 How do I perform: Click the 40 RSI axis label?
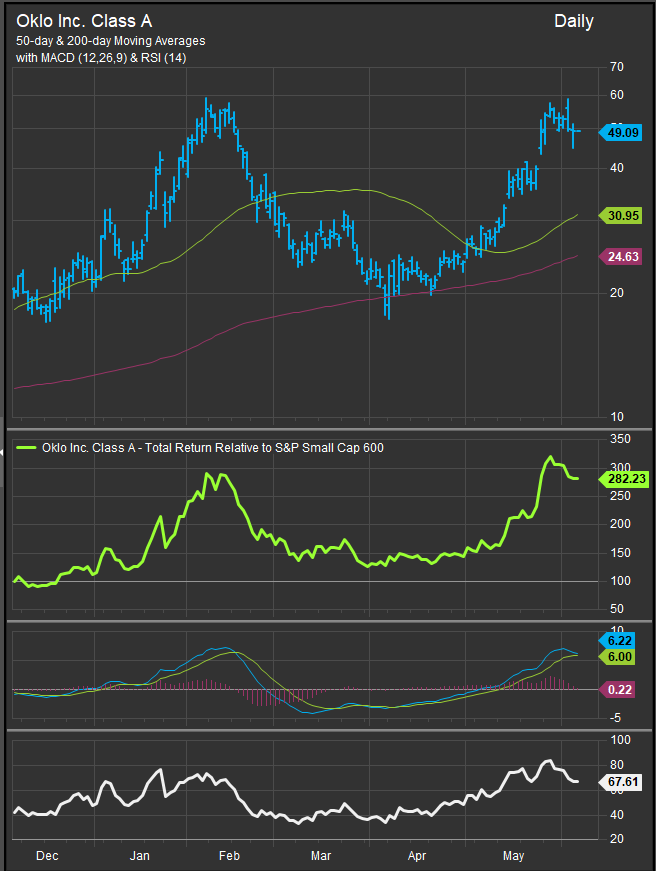click(x=617, y=815)
